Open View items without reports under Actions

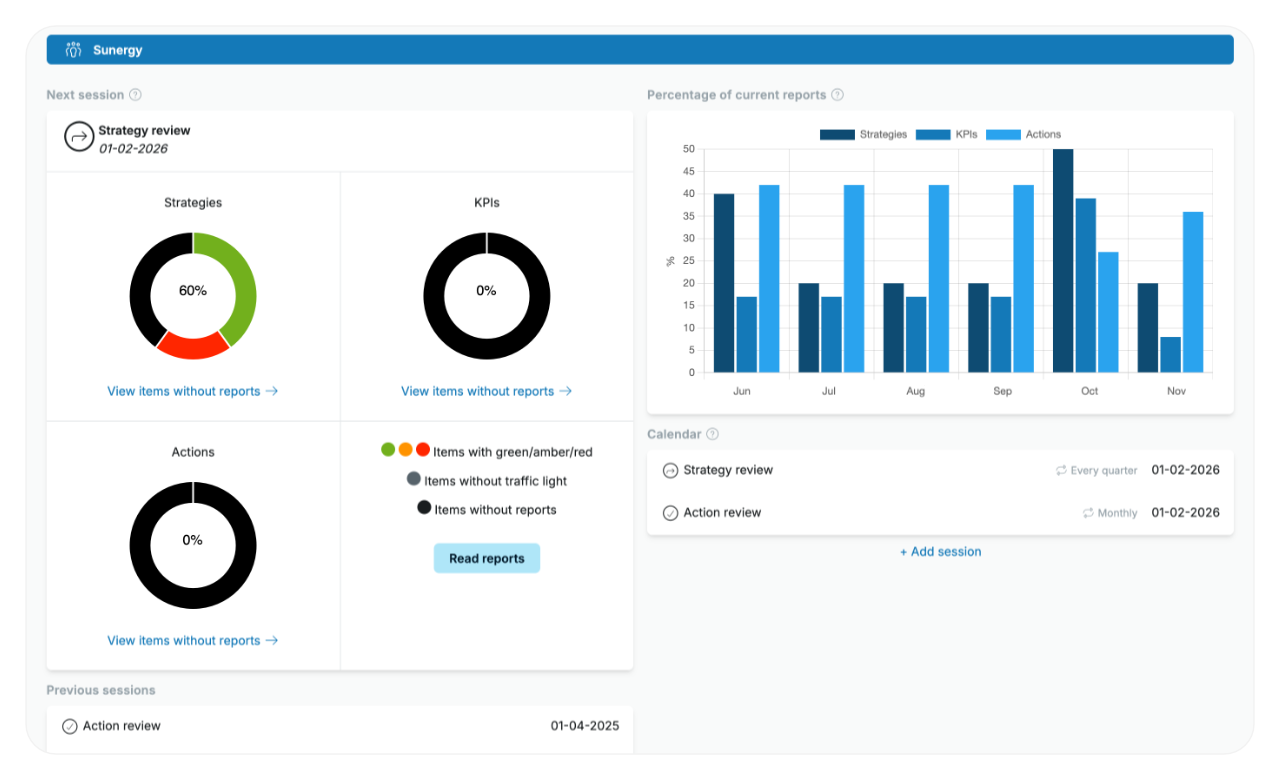coord(192,640)
